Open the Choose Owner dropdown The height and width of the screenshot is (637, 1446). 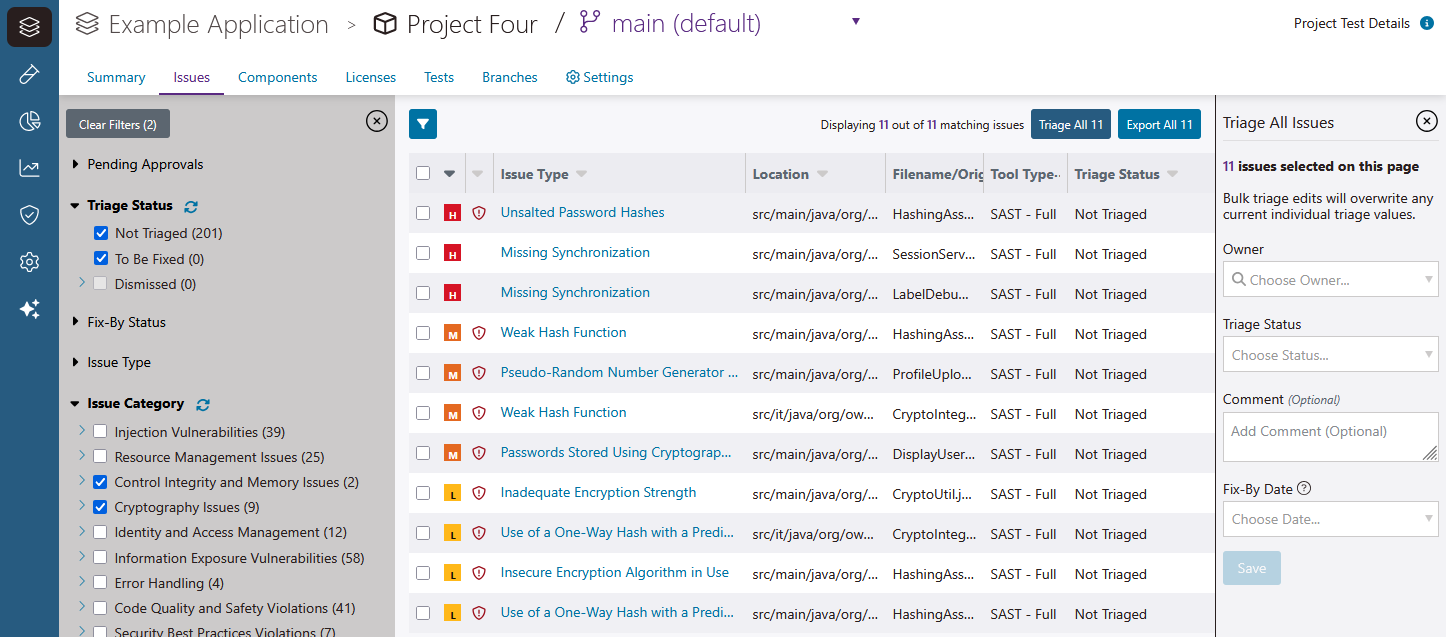tap(1330, 280)
